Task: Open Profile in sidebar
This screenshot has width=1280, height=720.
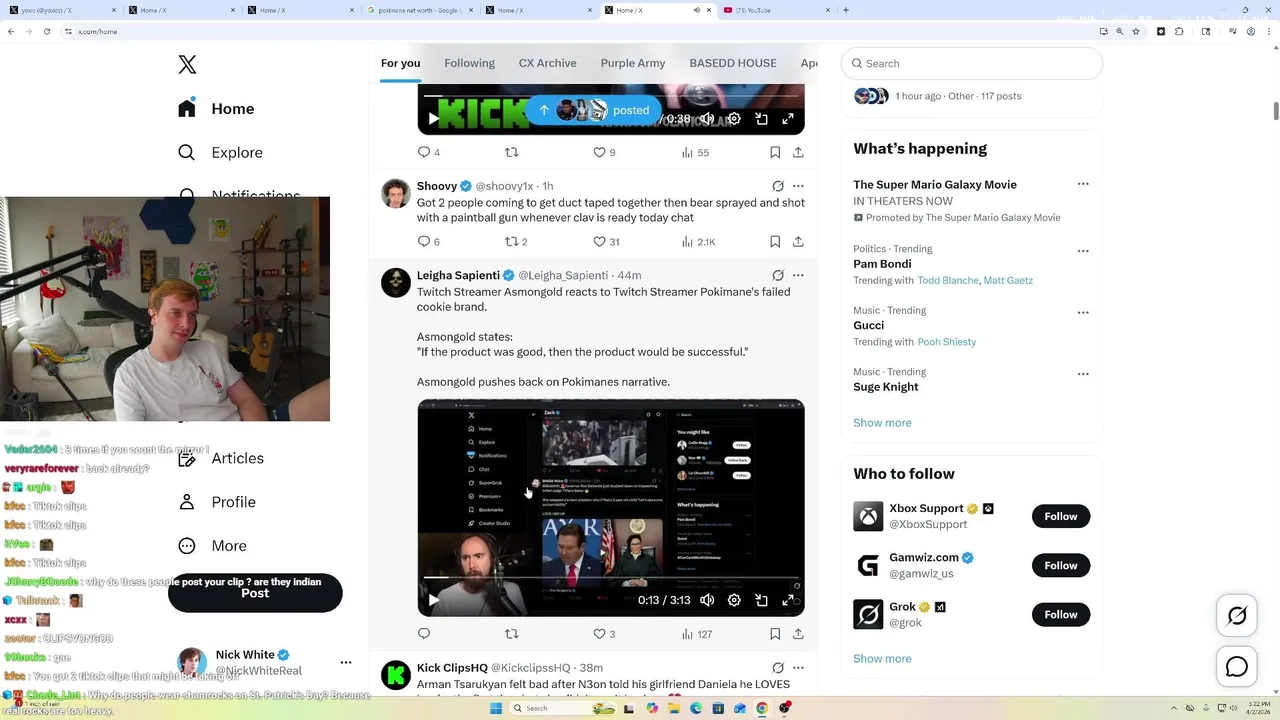Action: pos(217,502)
